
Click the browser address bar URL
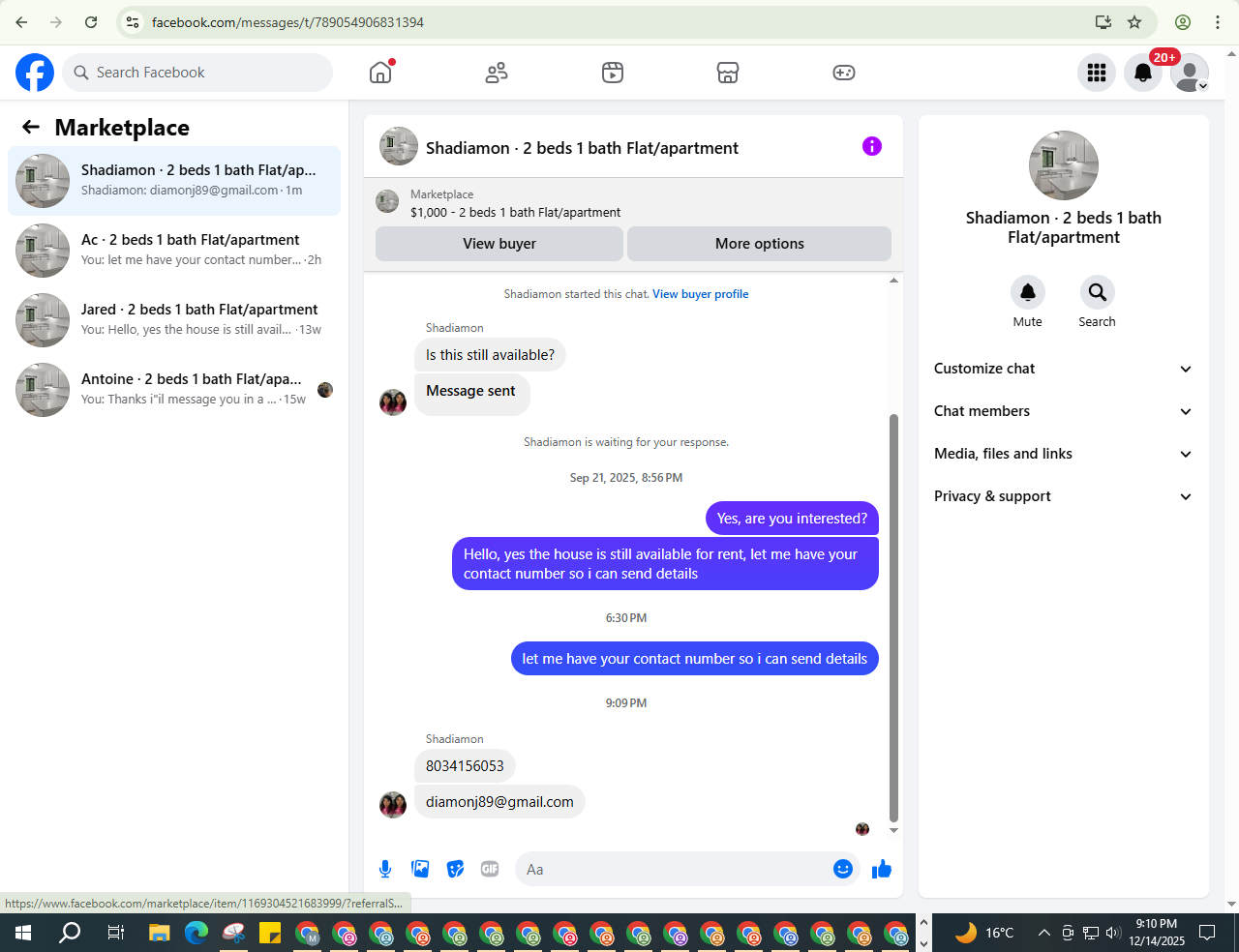(287, 22)
